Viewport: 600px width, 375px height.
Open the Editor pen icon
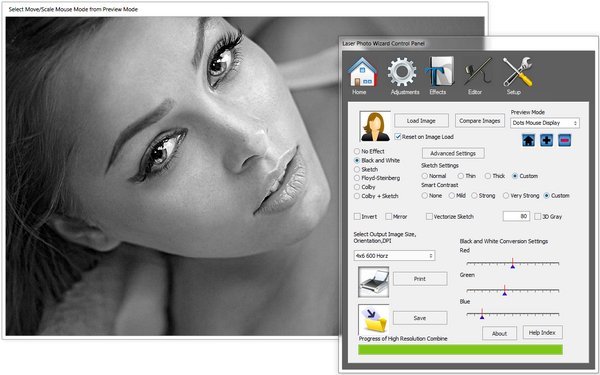point(478,72)
